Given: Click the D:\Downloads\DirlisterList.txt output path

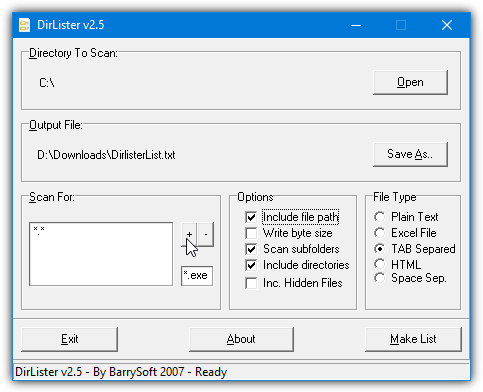Looking at the screenshot, I should point(106,155).
